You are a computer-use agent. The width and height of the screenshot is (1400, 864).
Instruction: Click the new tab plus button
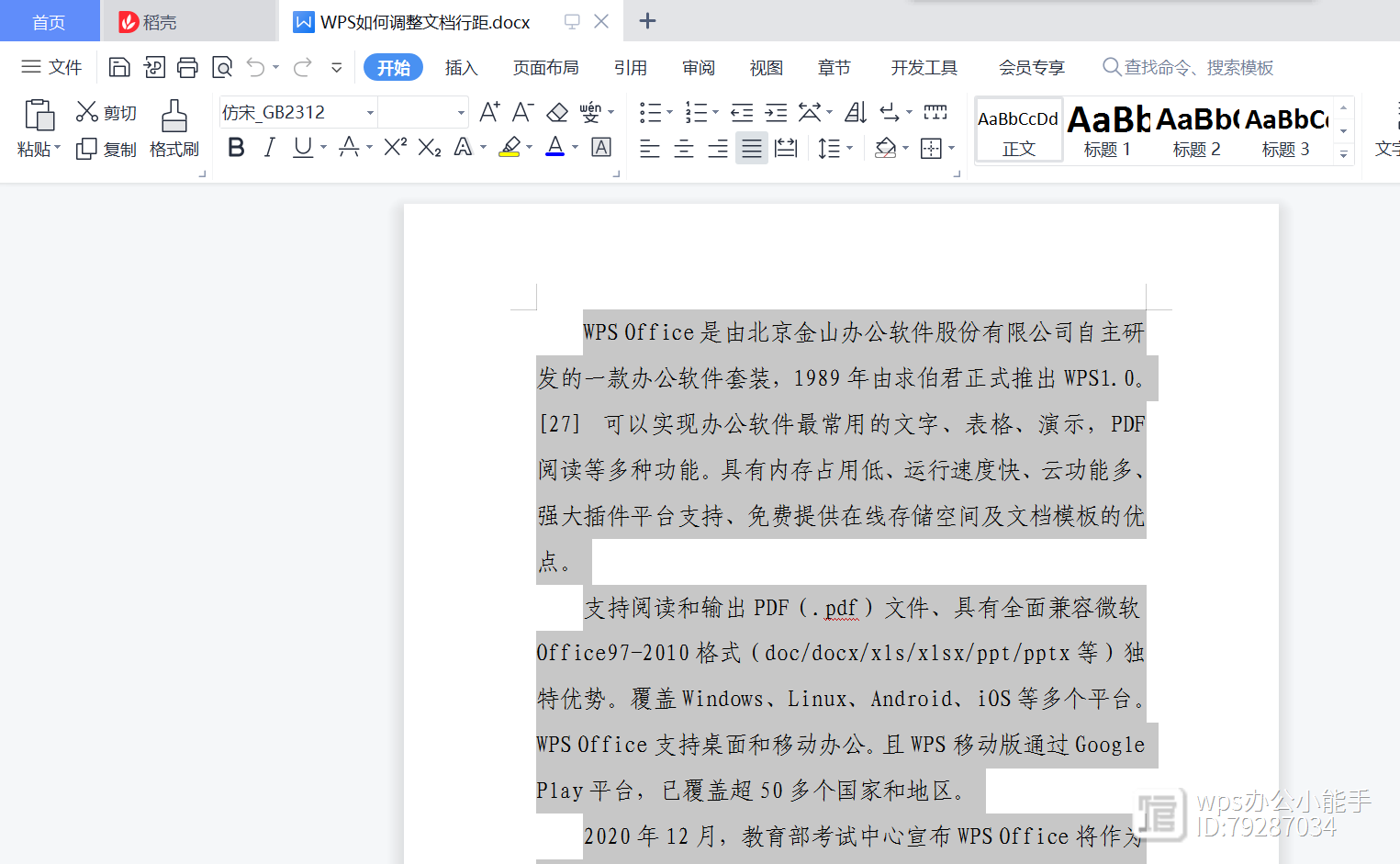647,20
